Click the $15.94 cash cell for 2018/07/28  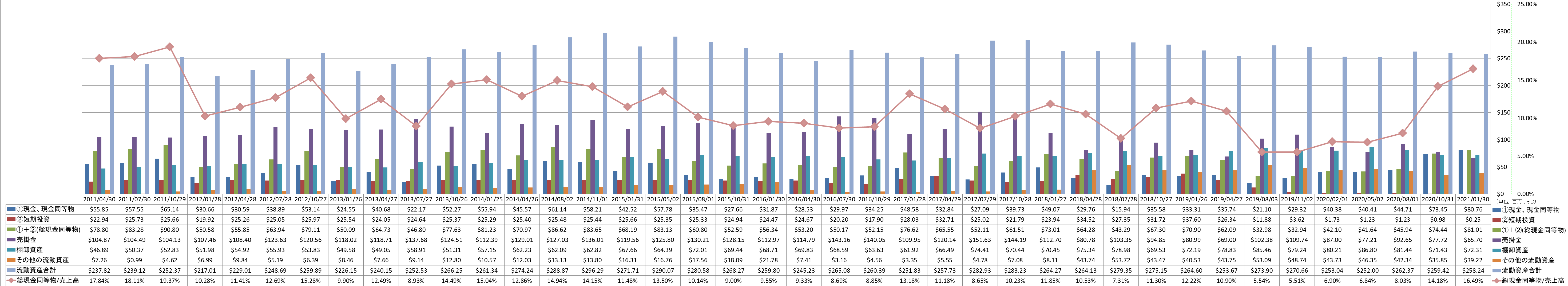point(1121,209)
